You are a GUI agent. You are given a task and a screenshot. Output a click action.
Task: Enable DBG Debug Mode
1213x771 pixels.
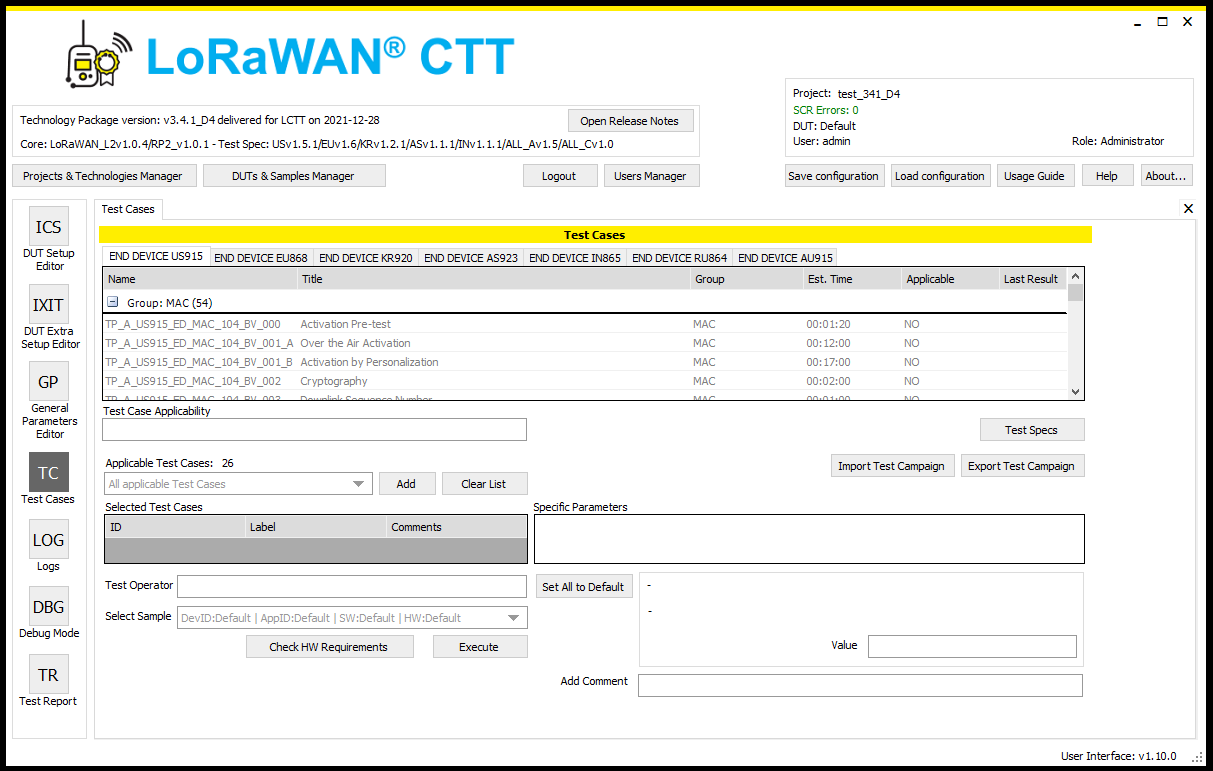tap(48, 607)
